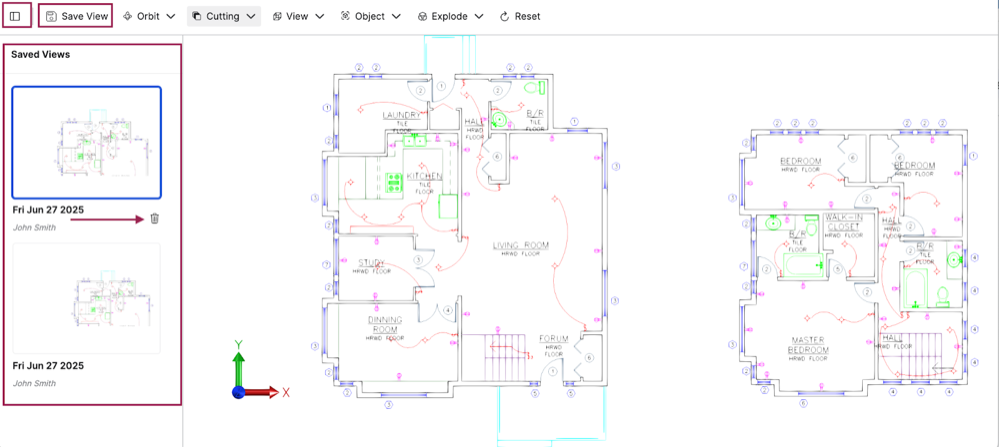Click the KITCHEN label on floor plan
999x447 pixels.
pos(424,175)
